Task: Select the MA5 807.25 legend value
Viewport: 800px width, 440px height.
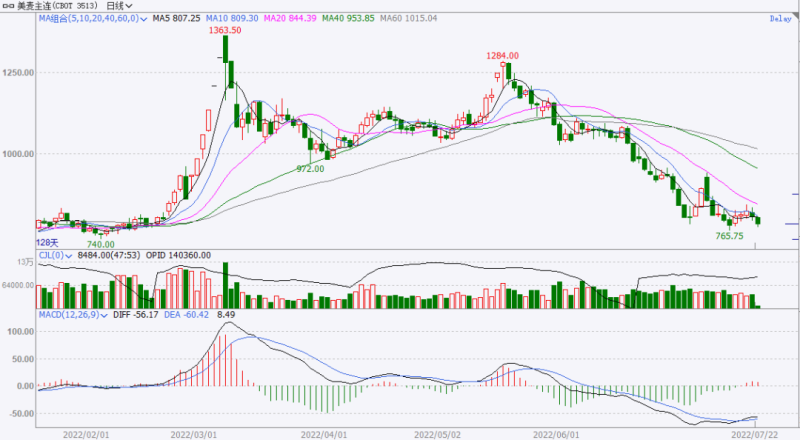Action: [x=177, y=18]
